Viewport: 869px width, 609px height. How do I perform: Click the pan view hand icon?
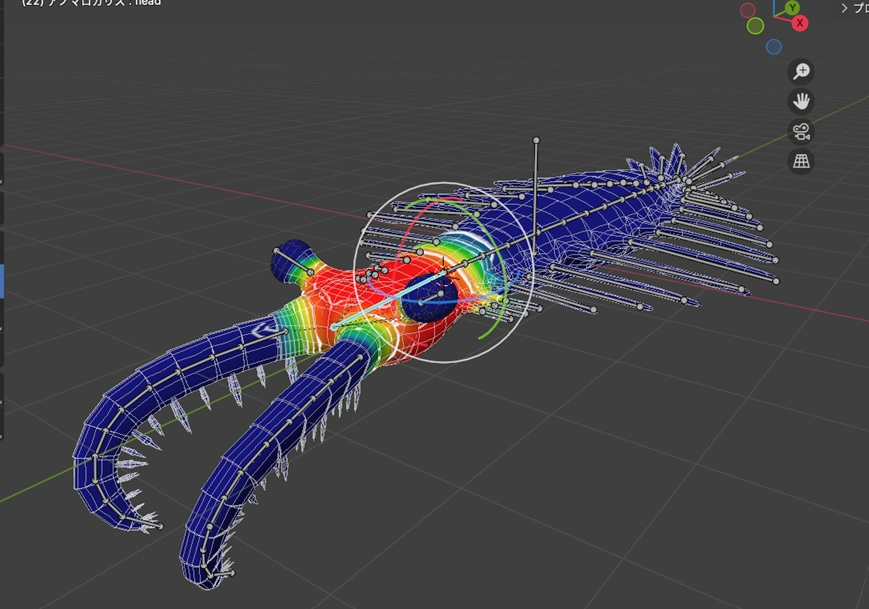(801, 101)
